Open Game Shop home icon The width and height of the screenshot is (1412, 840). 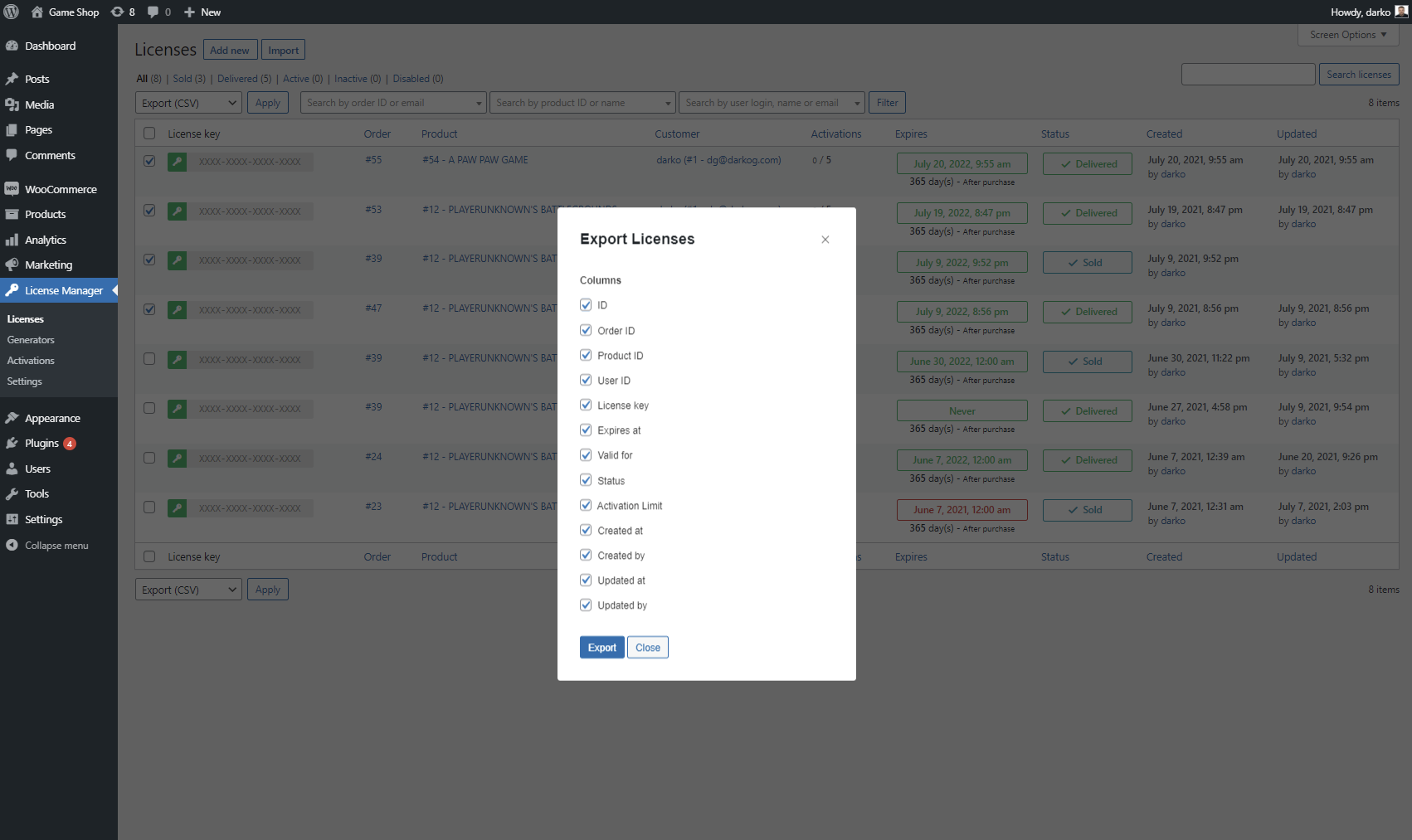37,12
